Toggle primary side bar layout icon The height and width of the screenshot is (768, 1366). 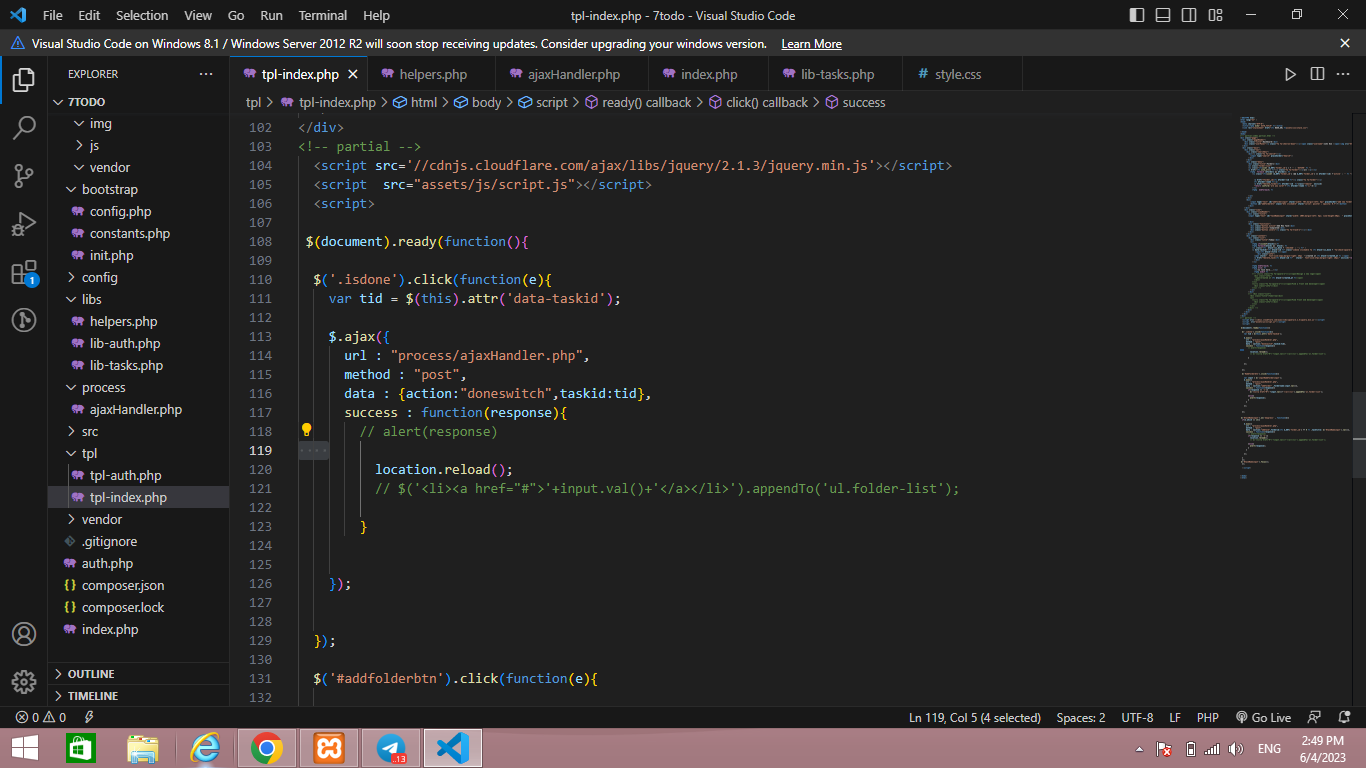[1137, 15]
